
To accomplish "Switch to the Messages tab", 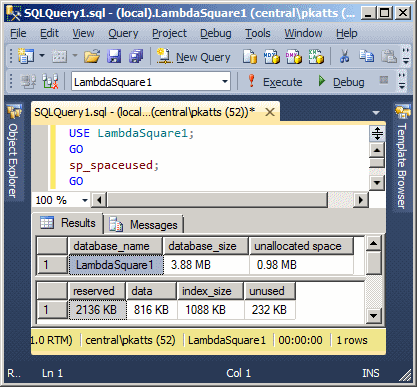I will [x=144, y=225].
